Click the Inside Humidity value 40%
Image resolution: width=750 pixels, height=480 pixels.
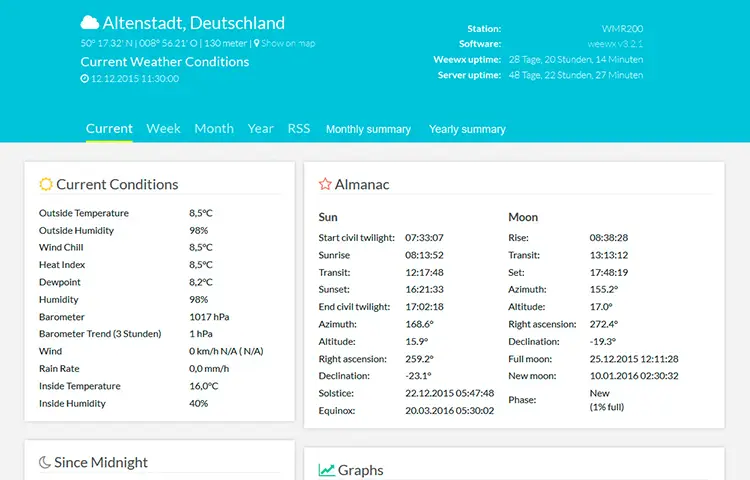[x=199, y=404]
